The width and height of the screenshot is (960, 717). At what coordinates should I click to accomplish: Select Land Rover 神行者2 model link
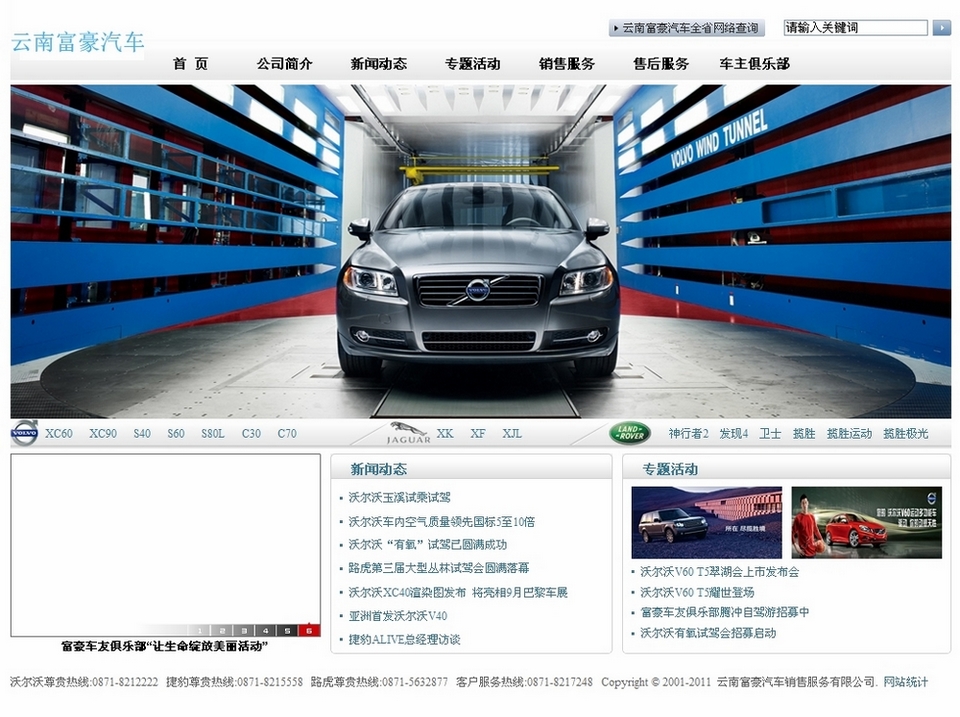tap(688, 434)
